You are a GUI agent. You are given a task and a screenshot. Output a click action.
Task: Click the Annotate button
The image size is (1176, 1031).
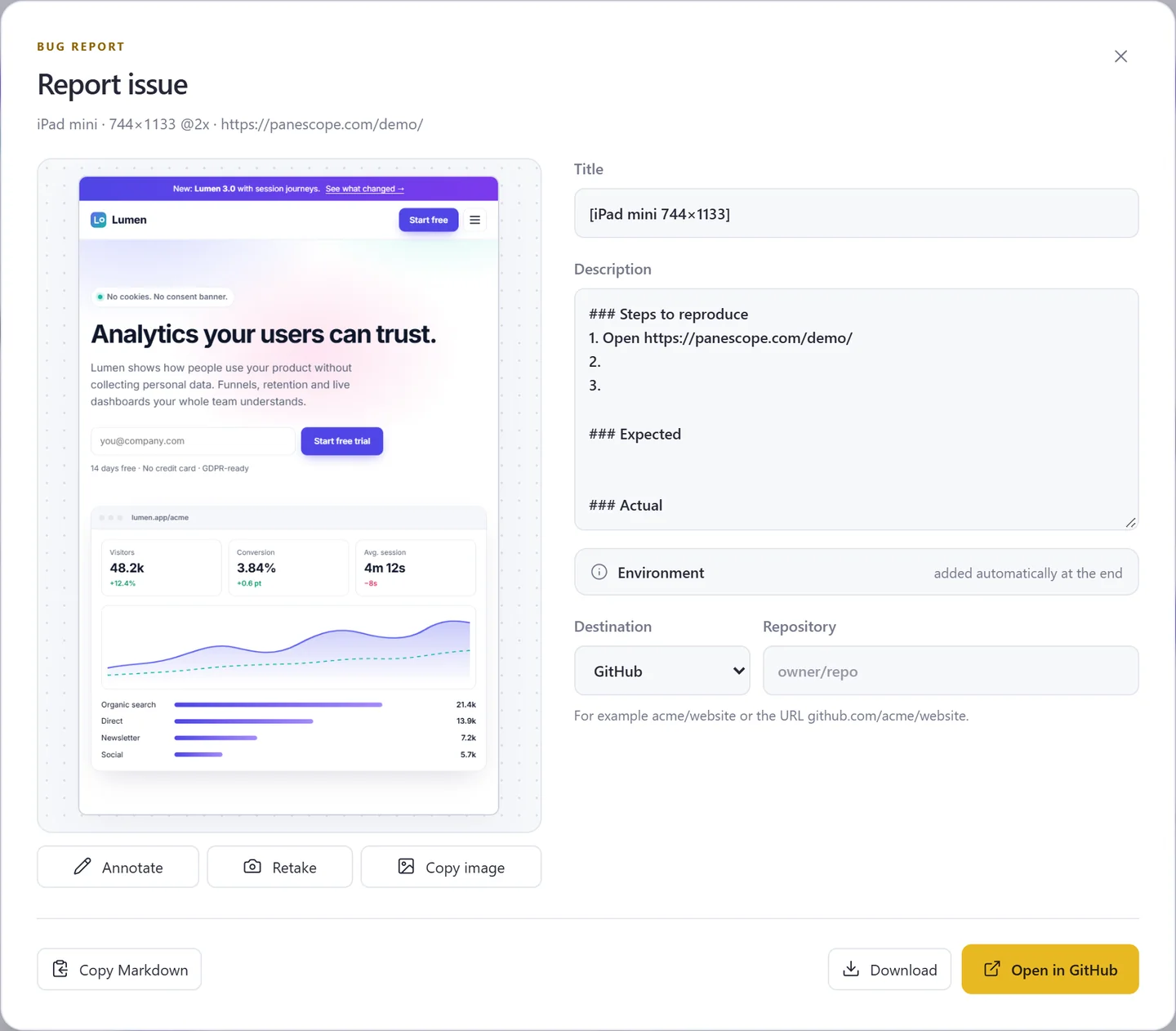point(118,867)
